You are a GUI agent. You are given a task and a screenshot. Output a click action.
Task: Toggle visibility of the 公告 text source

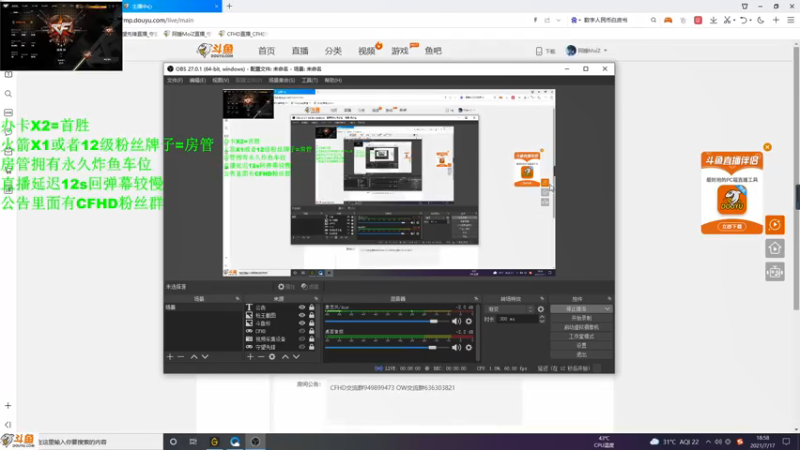[302, 307]
